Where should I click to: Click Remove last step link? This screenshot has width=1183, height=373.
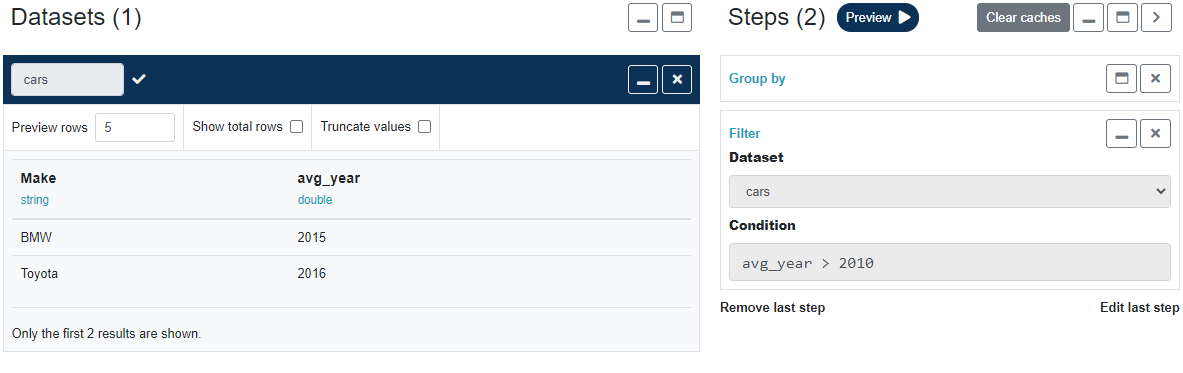pyautogui.click(x=773, y=307)
